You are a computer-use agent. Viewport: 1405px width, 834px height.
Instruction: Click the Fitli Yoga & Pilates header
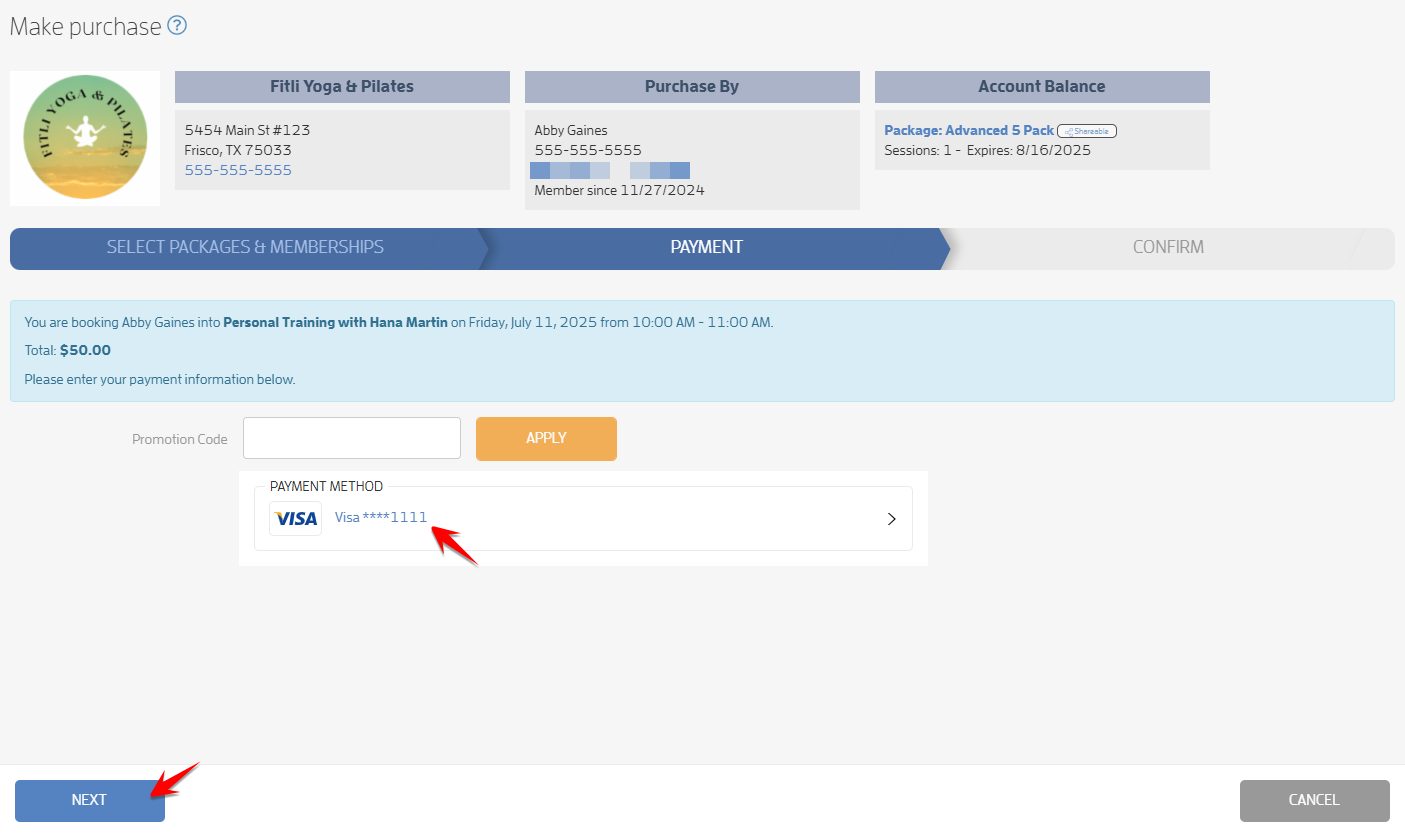pos(342,87)
